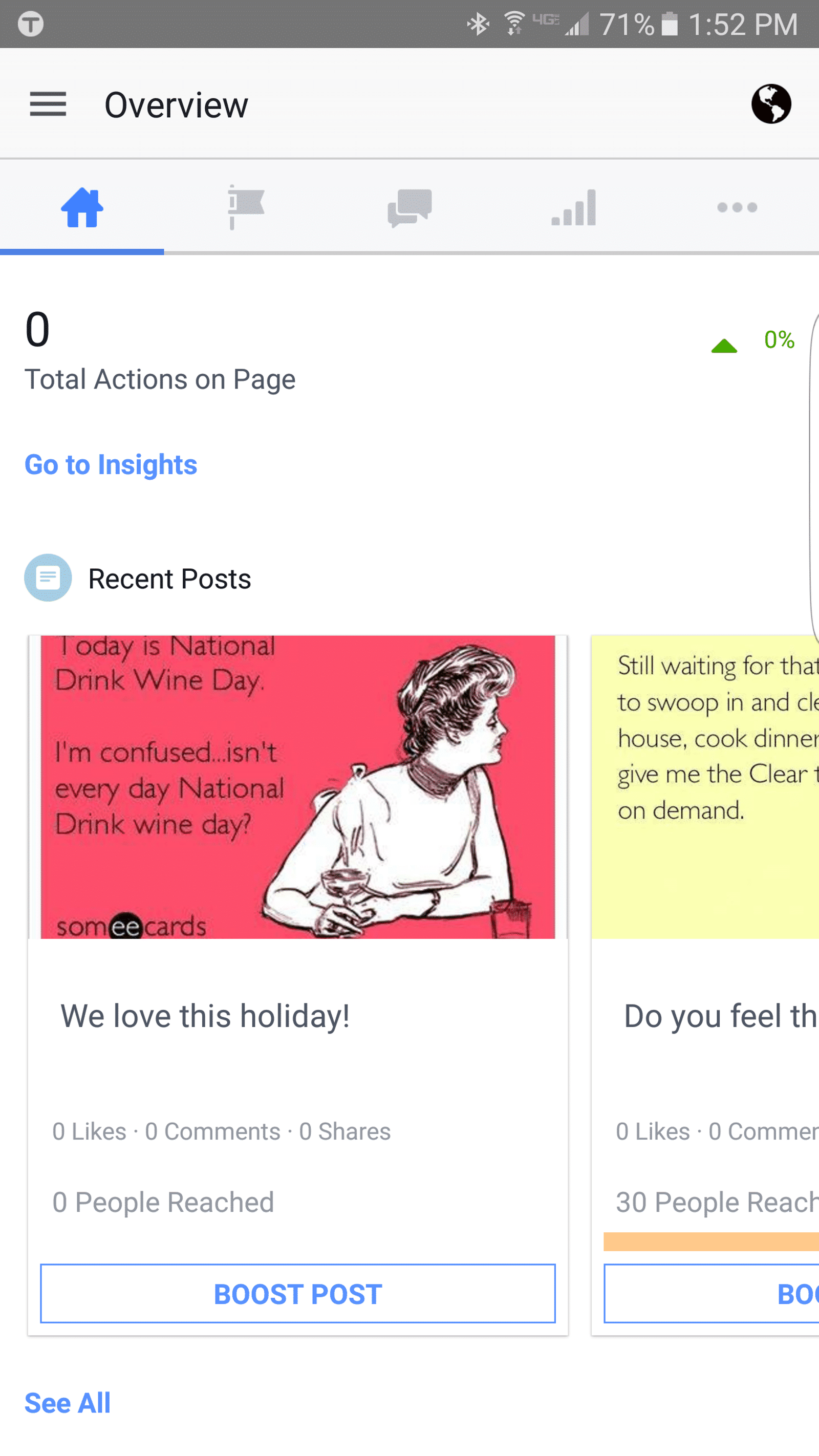819x1456 pixels.
Task: Open the 'We love this holiday!' post title
Action: [x=205, y=1016]
